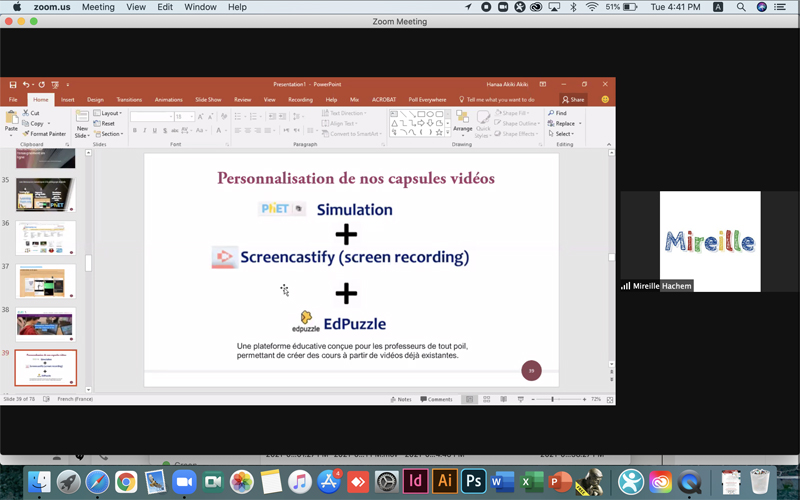
Task: Click the Zoom in plus in the status bar
Action: pos(584,399)
